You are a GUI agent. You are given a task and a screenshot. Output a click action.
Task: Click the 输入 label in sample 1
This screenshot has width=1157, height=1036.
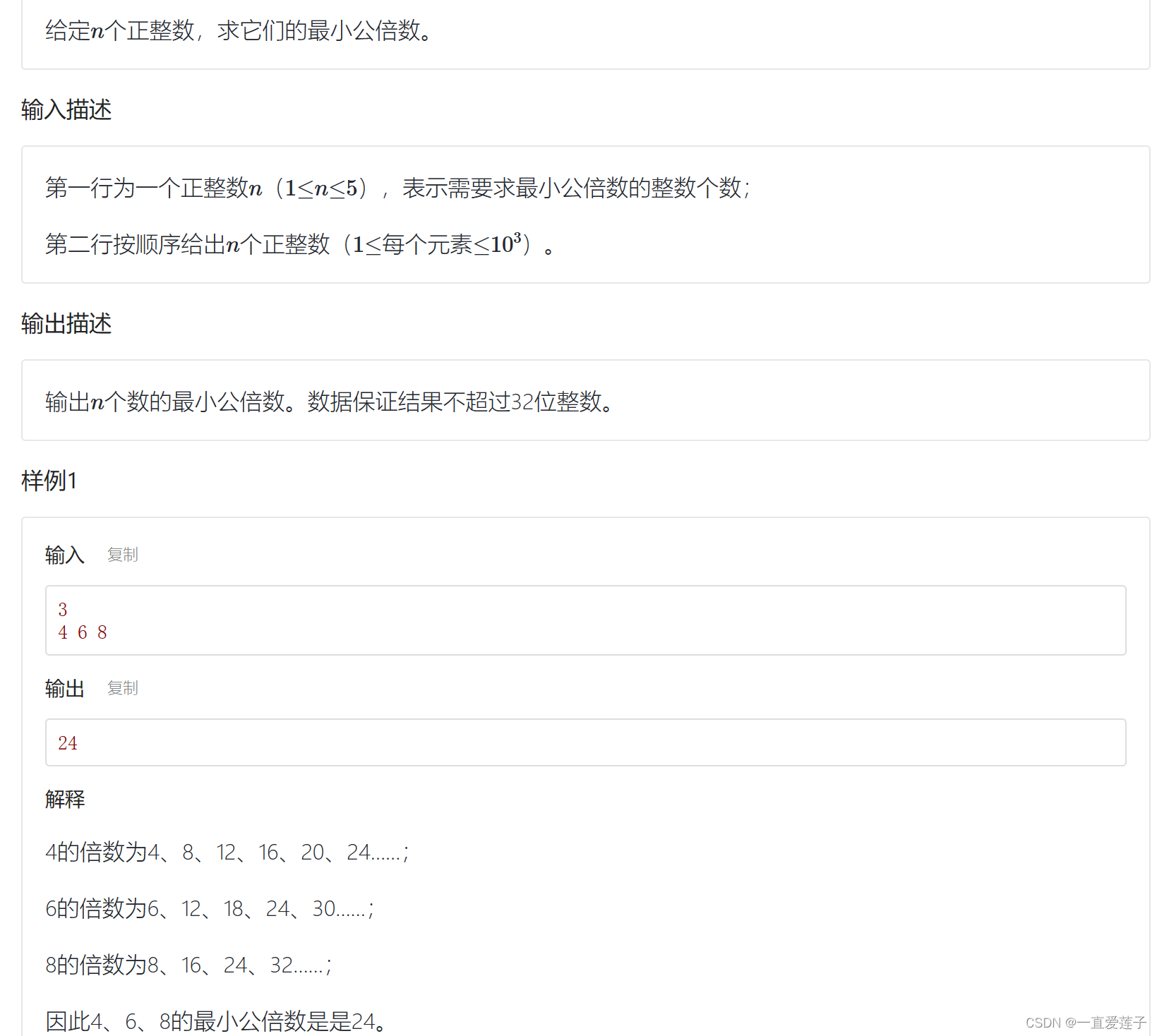pyautogui.click(x=65, y=555)
